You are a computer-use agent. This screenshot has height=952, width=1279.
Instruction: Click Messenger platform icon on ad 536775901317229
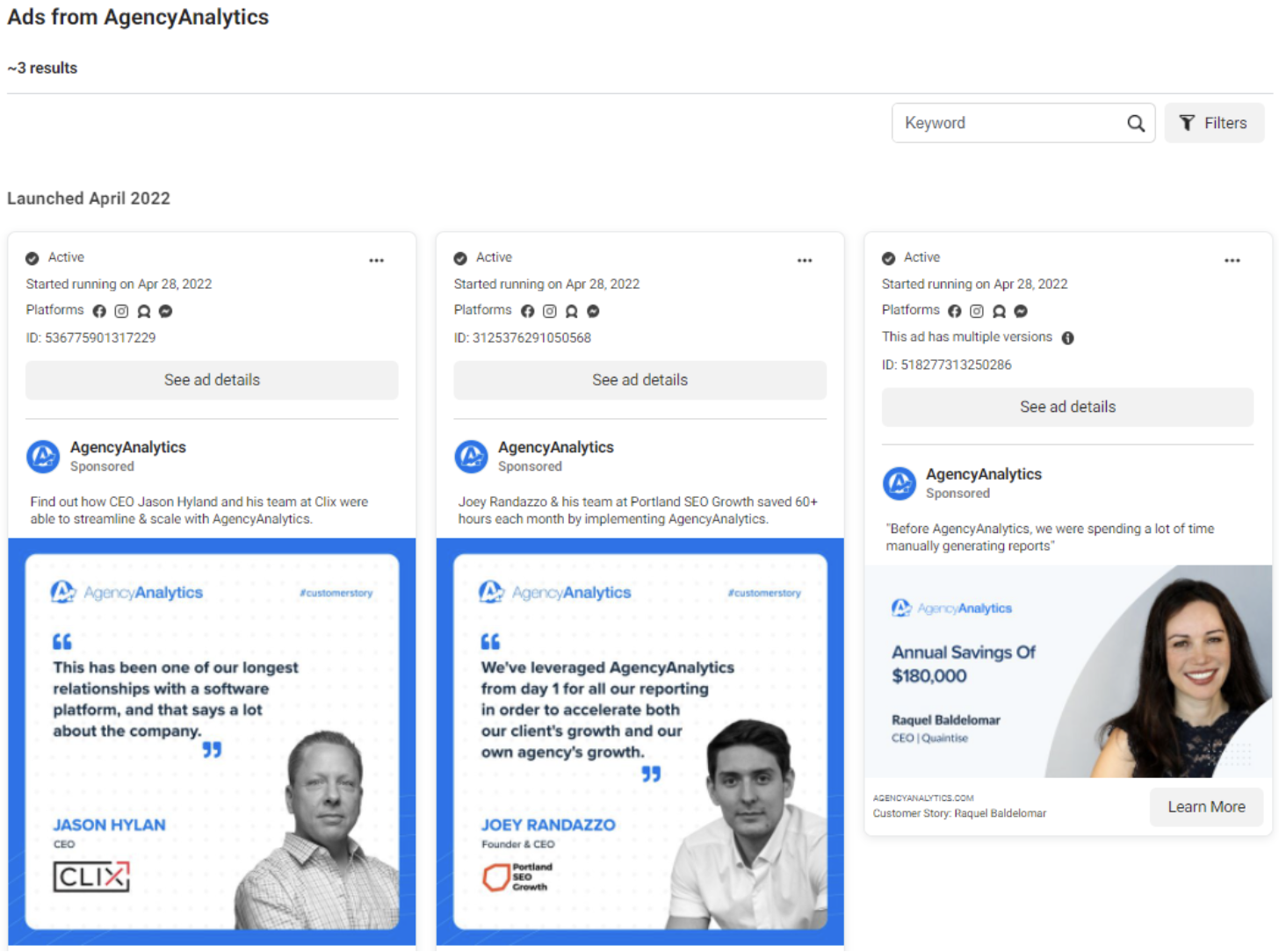click(165, 311)
